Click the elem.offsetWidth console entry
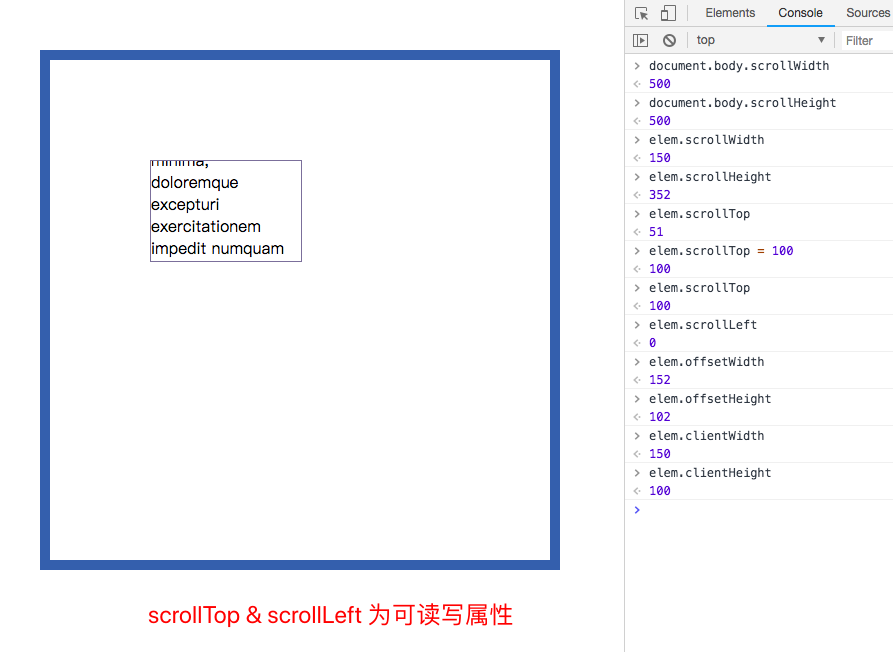 click(706, 362)
